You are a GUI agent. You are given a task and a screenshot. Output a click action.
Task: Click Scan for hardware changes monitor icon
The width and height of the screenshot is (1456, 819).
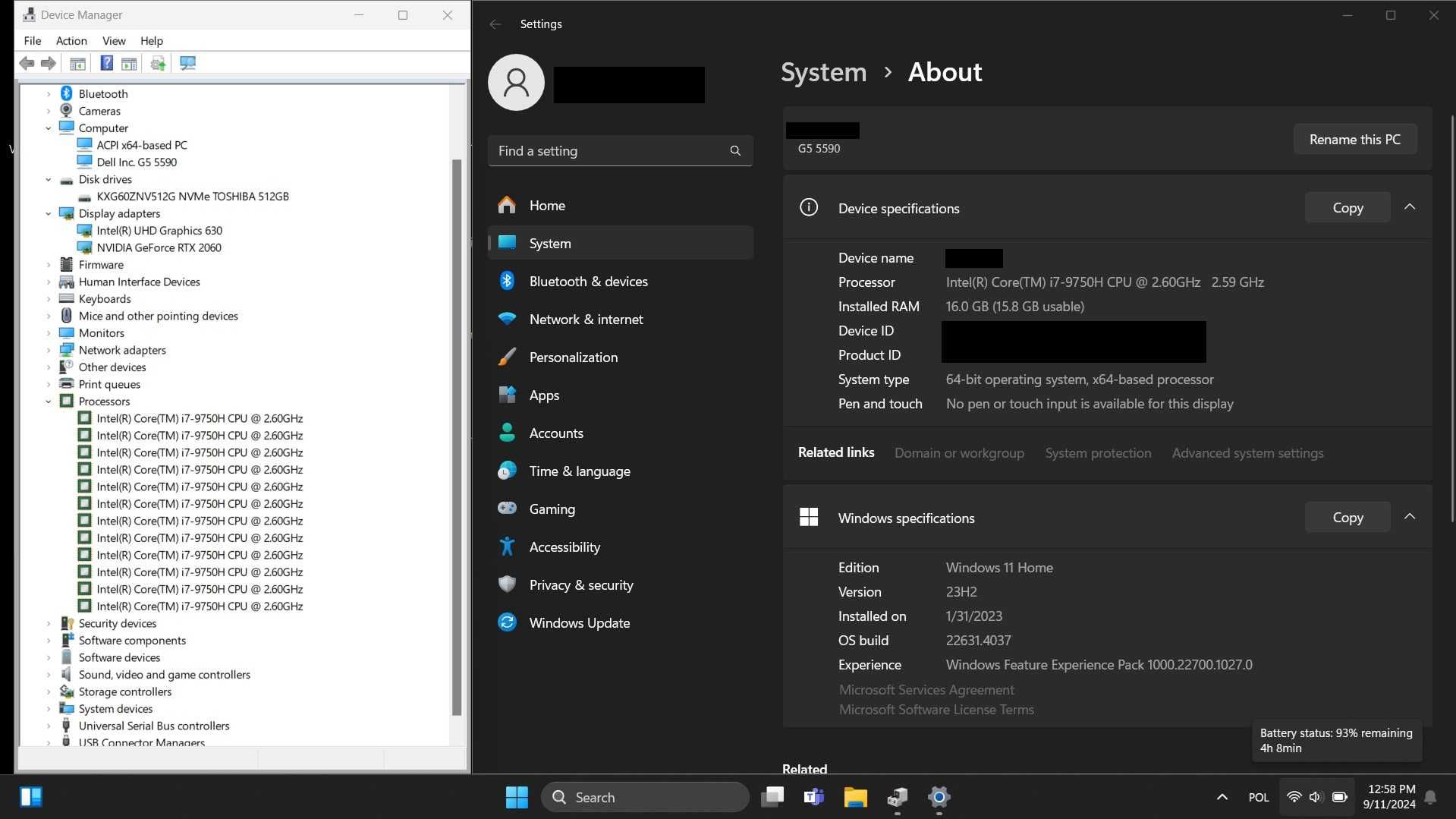(x=187, y=63)
